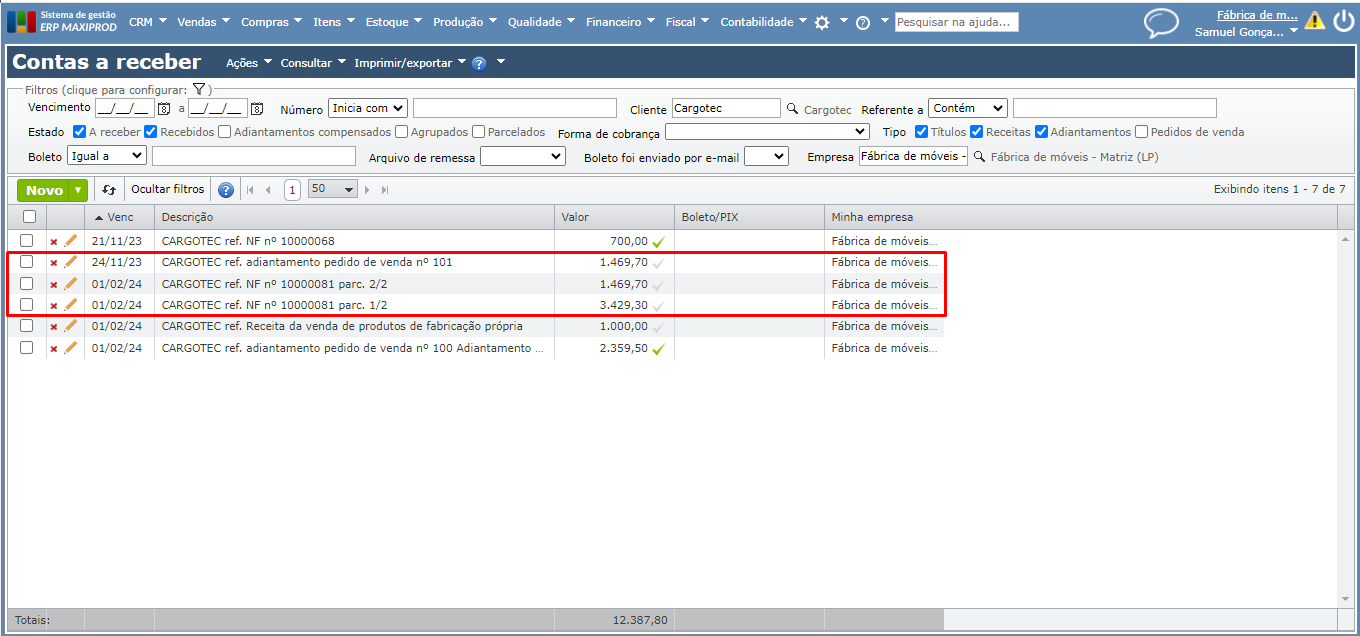Image resolution: width=1360 pixels, height=636 pixels.
Task: Open calendar for Vencimento end date
Action: (x=257, y=109)
